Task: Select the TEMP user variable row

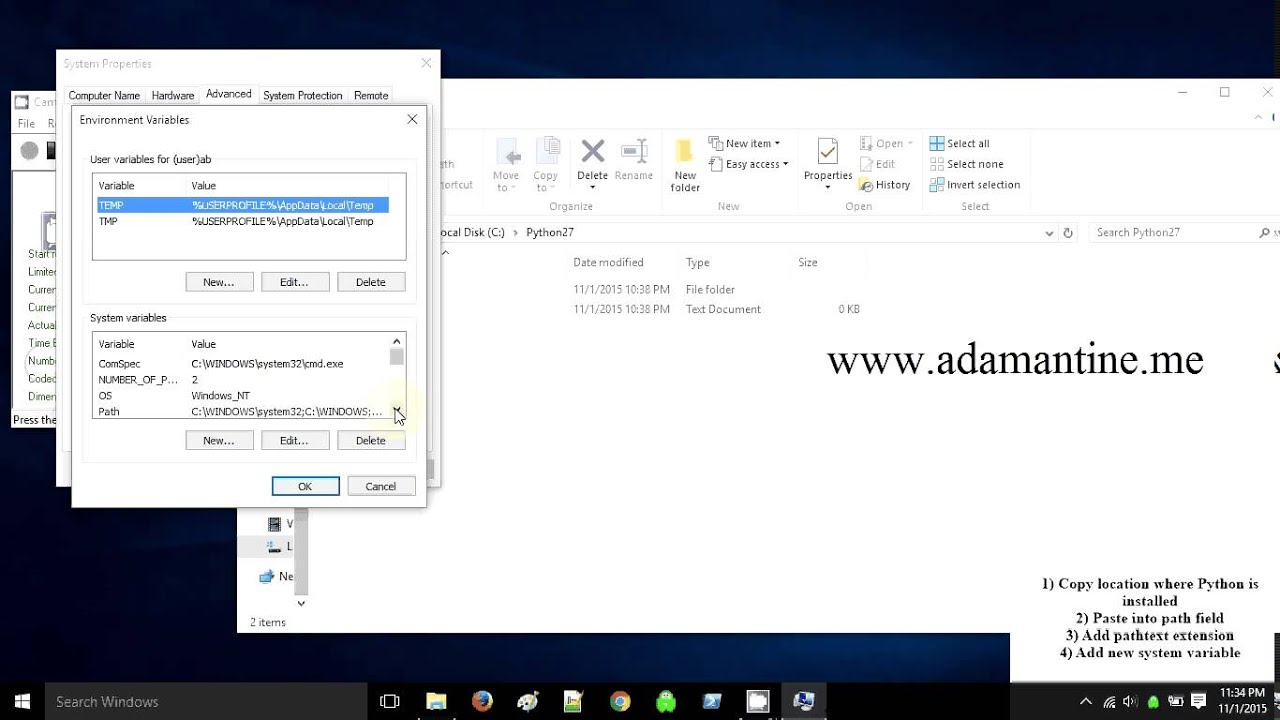Action: point(243,205)
